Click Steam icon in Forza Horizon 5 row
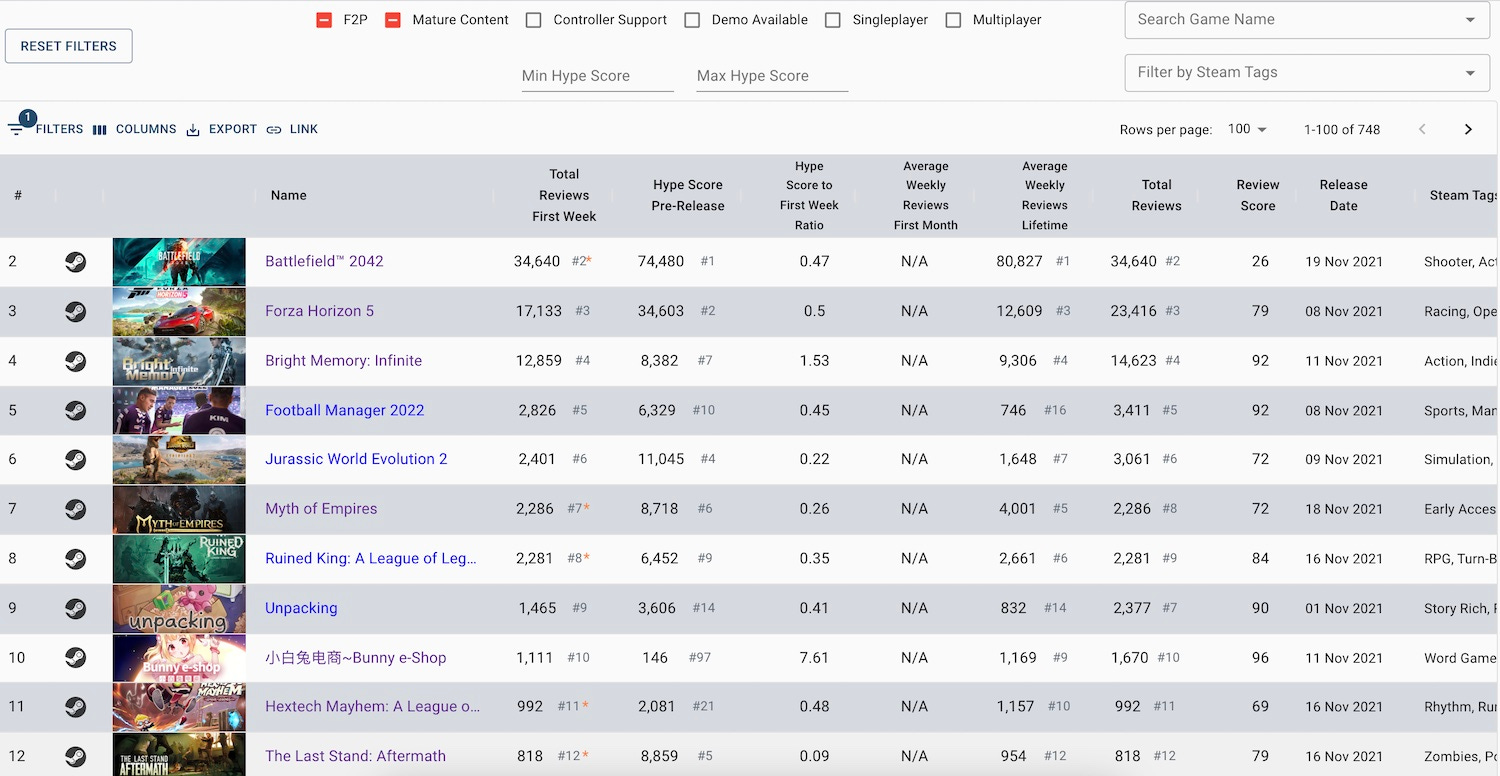1500x776 pixels. [75, 312]
